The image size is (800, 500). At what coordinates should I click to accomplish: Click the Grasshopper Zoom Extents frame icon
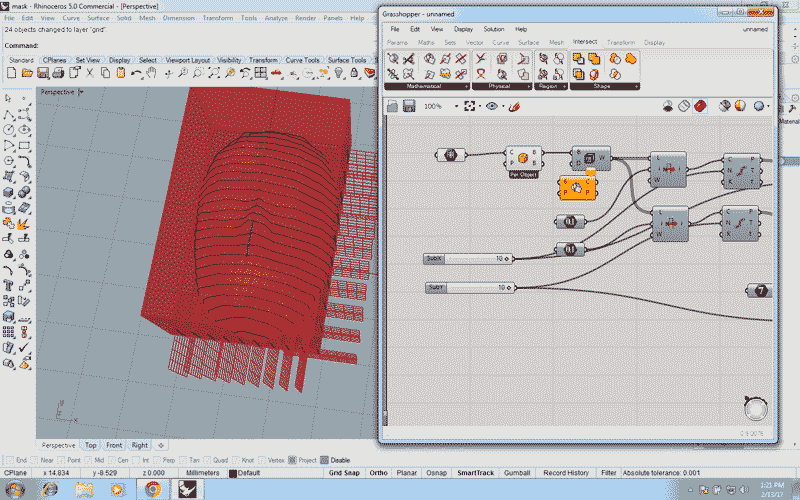(470, 106)
